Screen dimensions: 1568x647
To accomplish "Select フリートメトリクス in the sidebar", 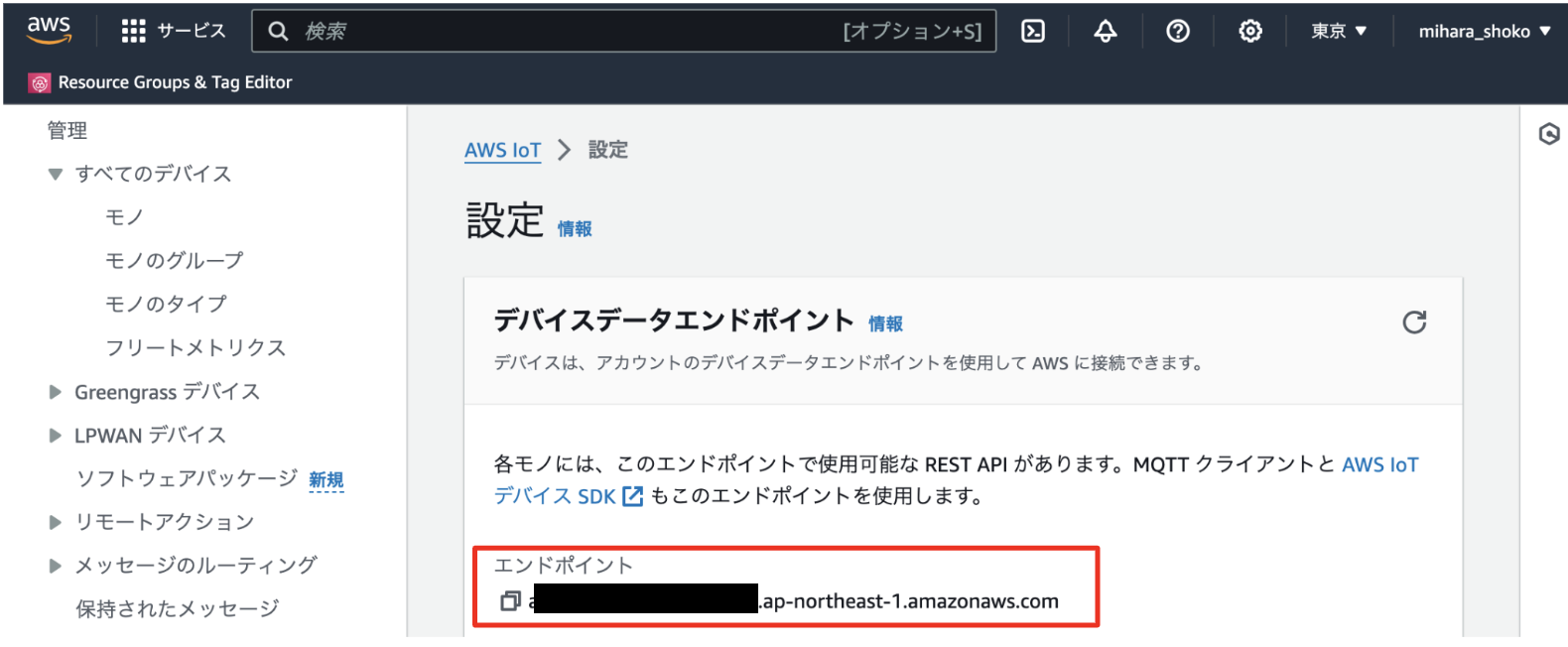I will (x=196, y=348).
